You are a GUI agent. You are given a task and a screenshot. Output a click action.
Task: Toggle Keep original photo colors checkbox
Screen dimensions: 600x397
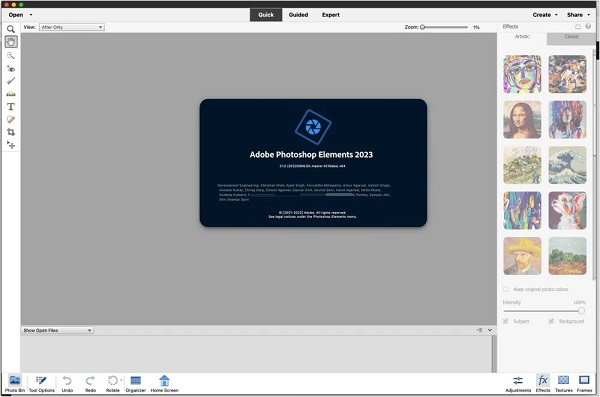(x=505, y=289)
